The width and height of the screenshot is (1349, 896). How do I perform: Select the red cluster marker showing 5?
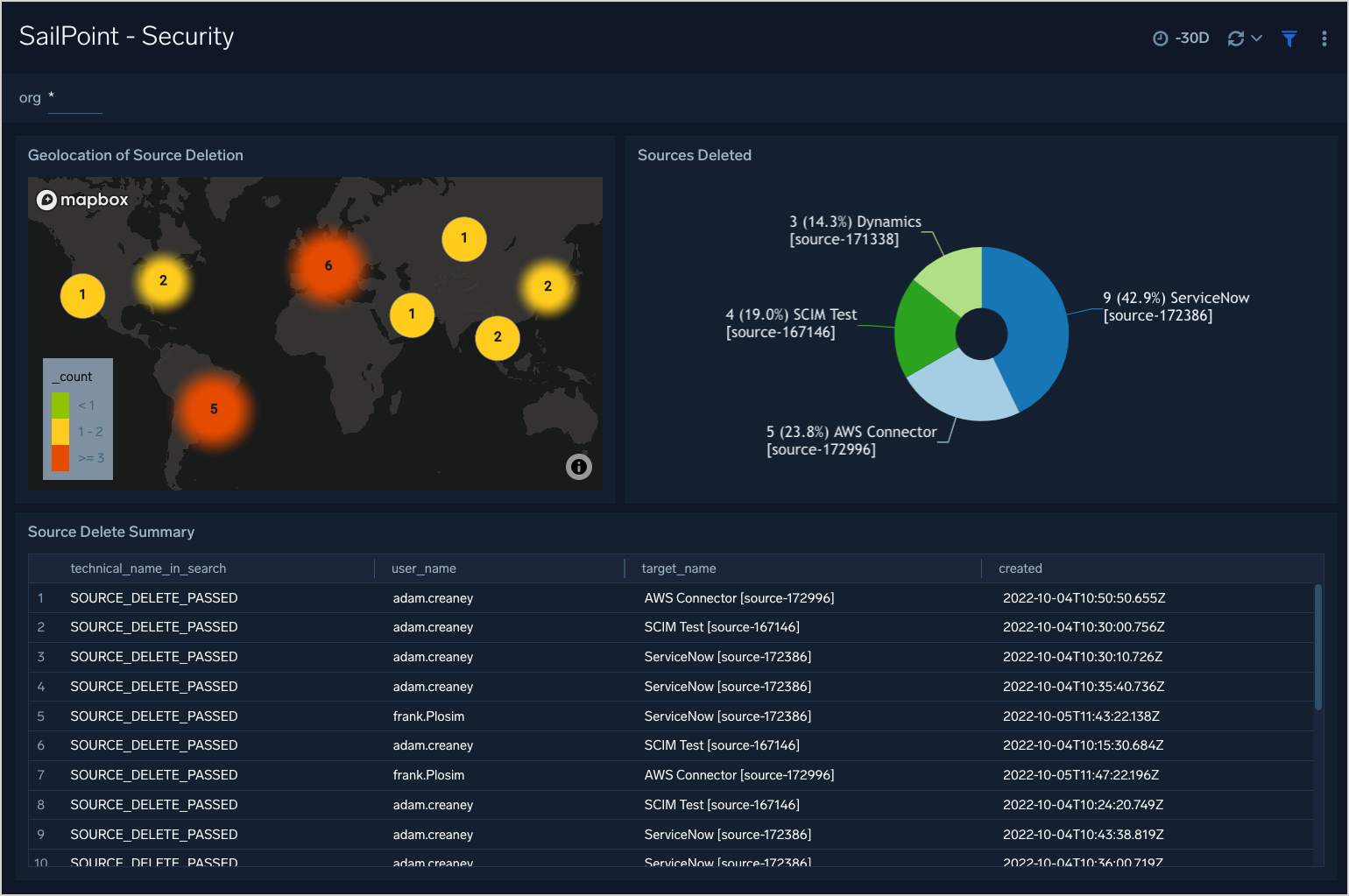click(214, 409)
